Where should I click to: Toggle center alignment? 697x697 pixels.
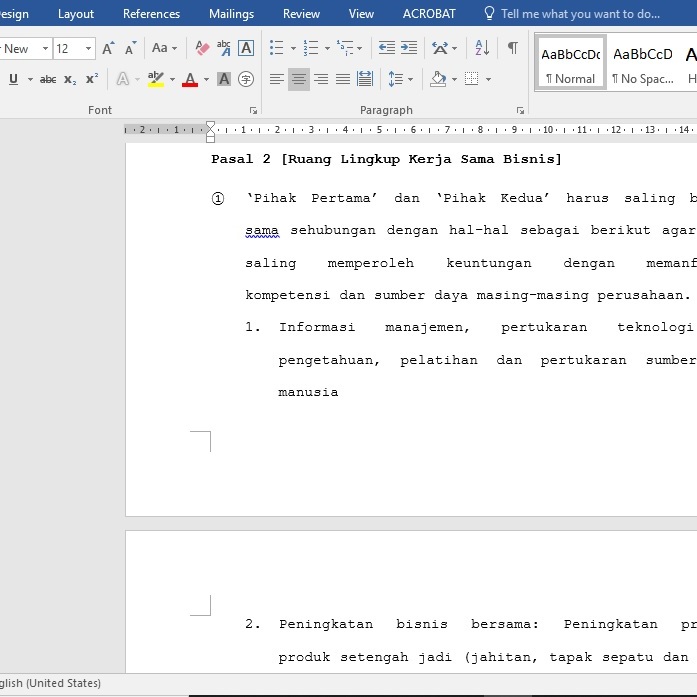[x=299, y=79]
